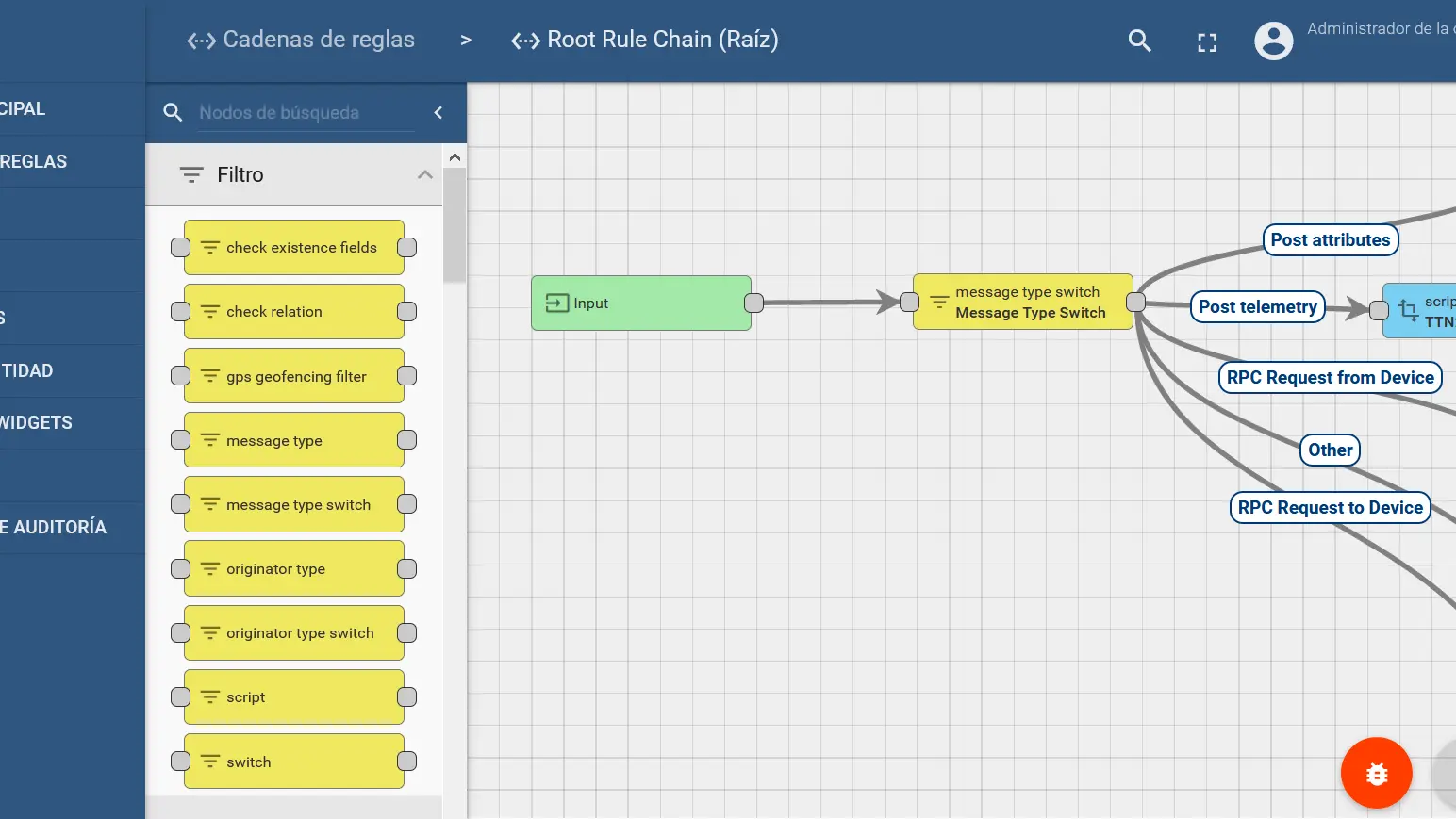Select the Post telemetry link label

coord(1258,307)
